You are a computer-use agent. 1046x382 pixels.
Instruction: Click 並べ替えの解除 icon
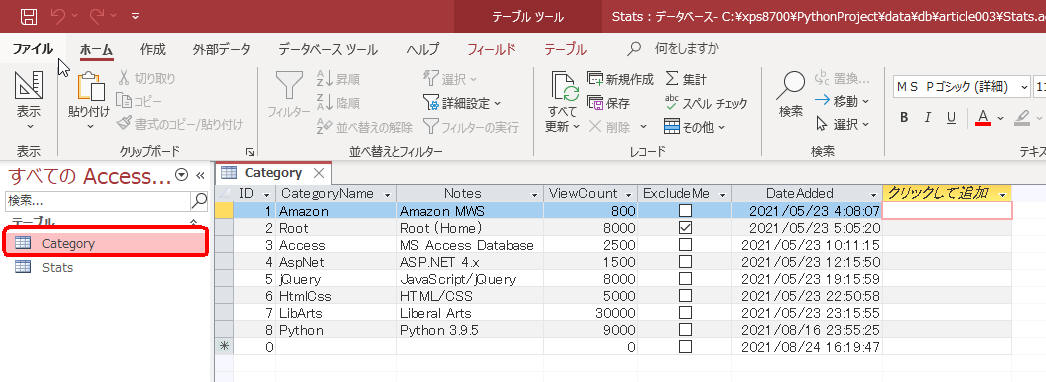(x=324, y=126)
